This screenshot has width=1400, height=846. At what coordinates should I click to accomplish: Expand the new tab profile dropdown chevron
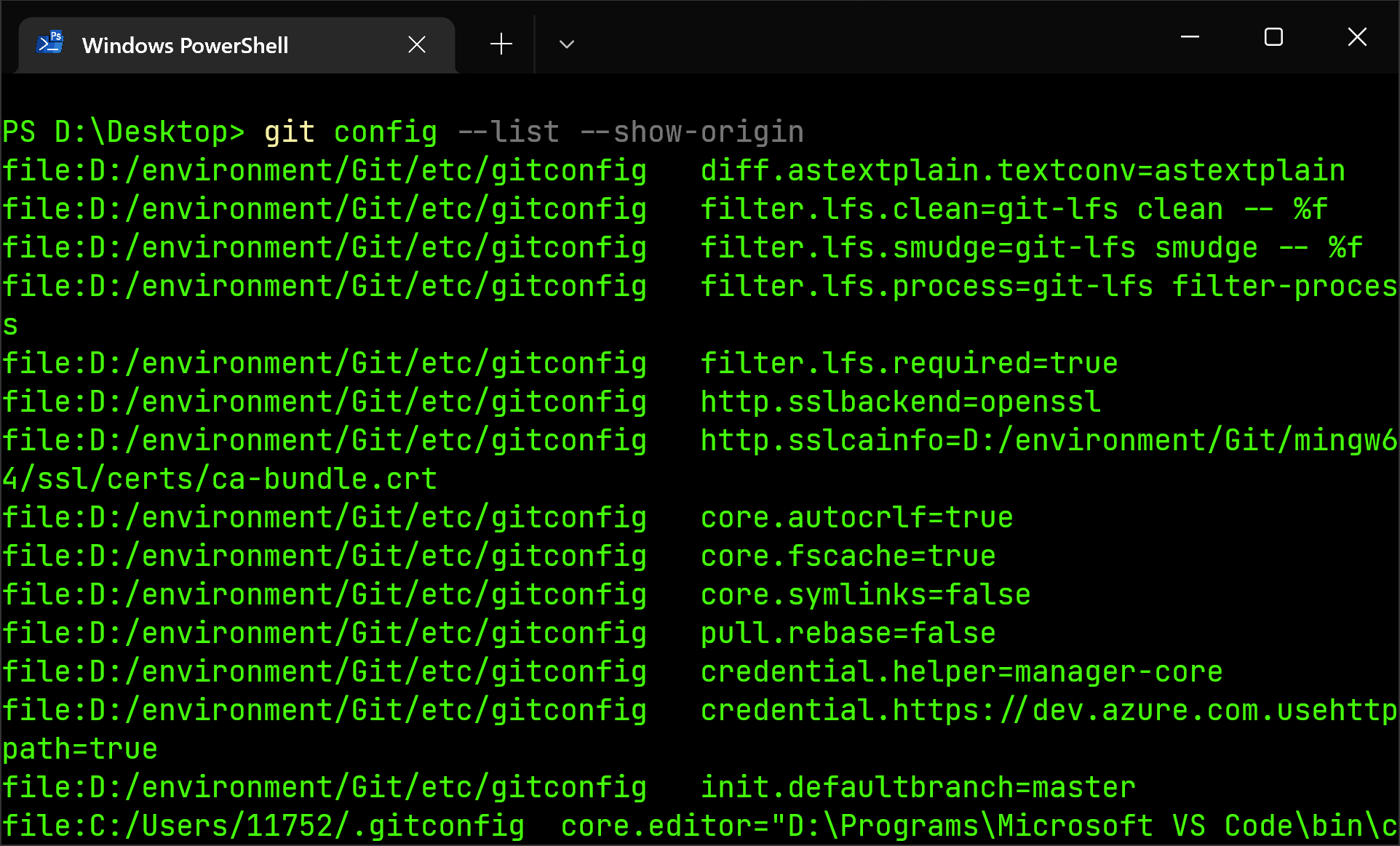[567, 44]
